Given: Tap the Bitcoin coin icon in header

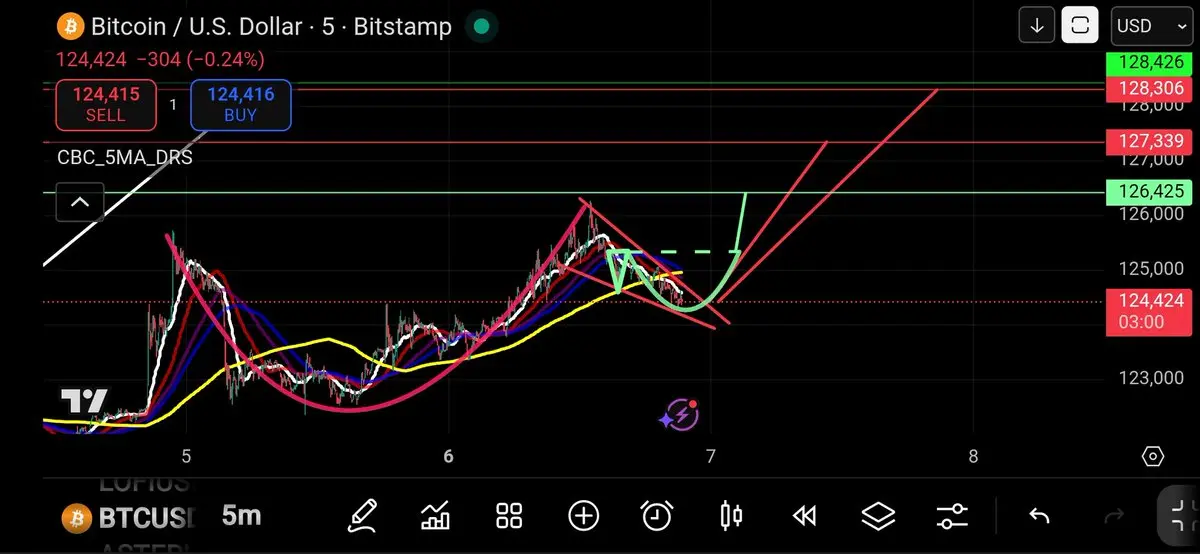Looking at the screenshot, I should click(x=69, y=26).
